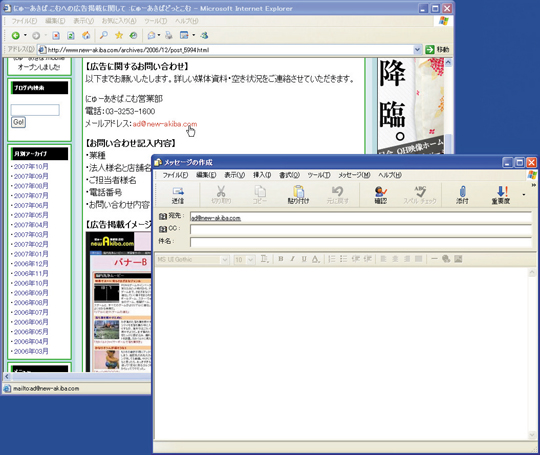Click 送信 Send in the message window

click(x=178, y=195)
